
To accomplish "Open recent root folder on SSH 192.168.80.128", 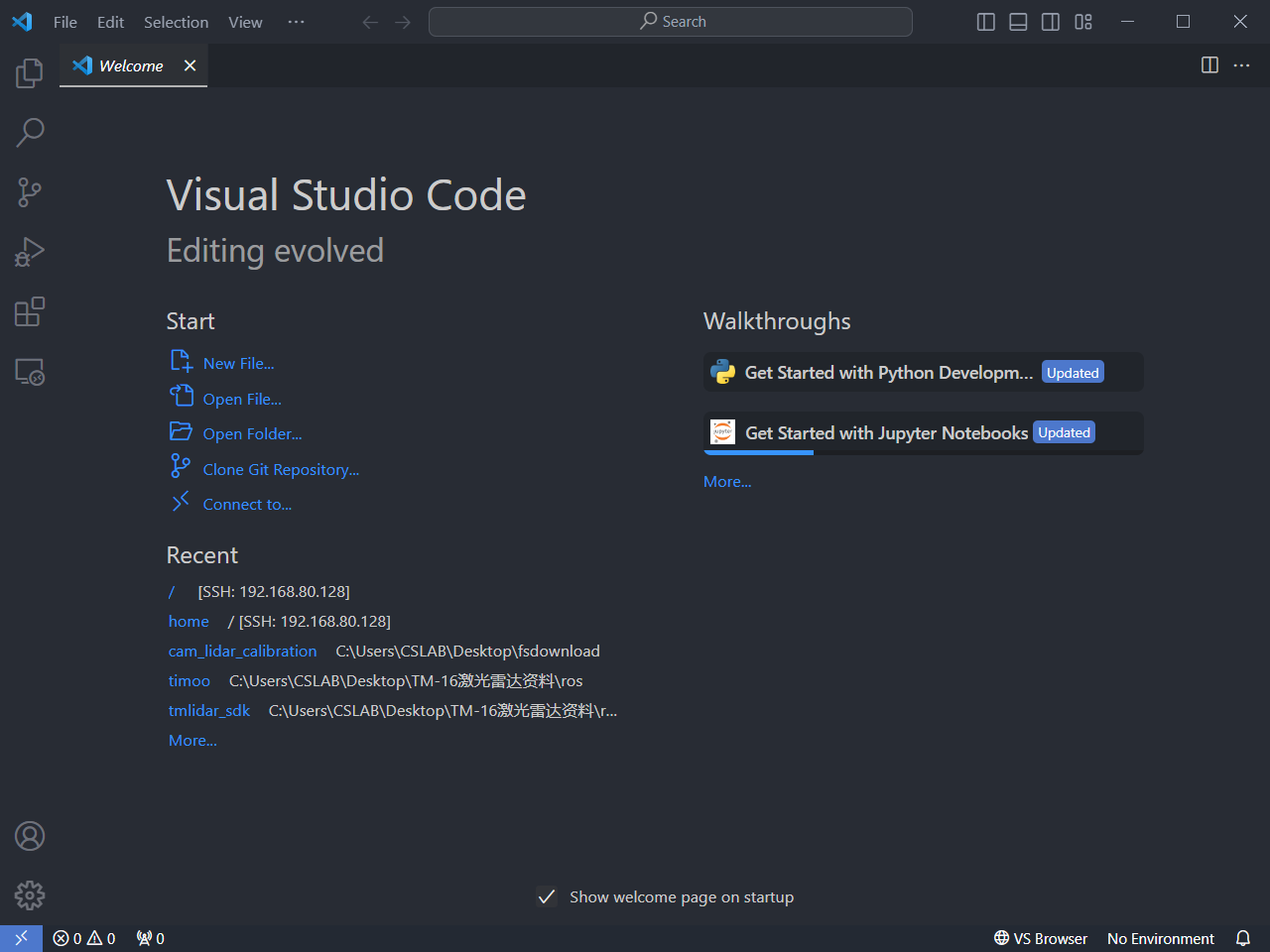I will point(172,592).
